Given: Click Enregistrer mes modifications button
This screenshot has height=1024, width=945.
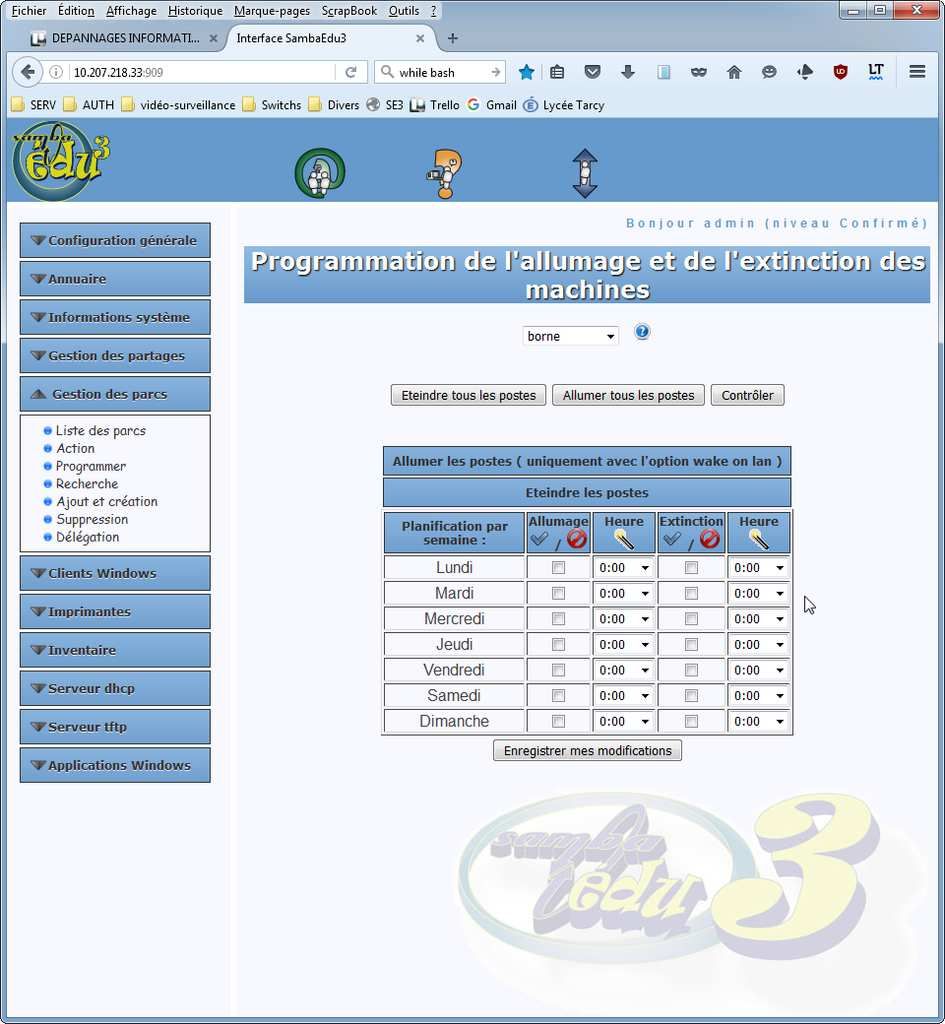Looking at the screenshot, I should [x=587, y=750].
